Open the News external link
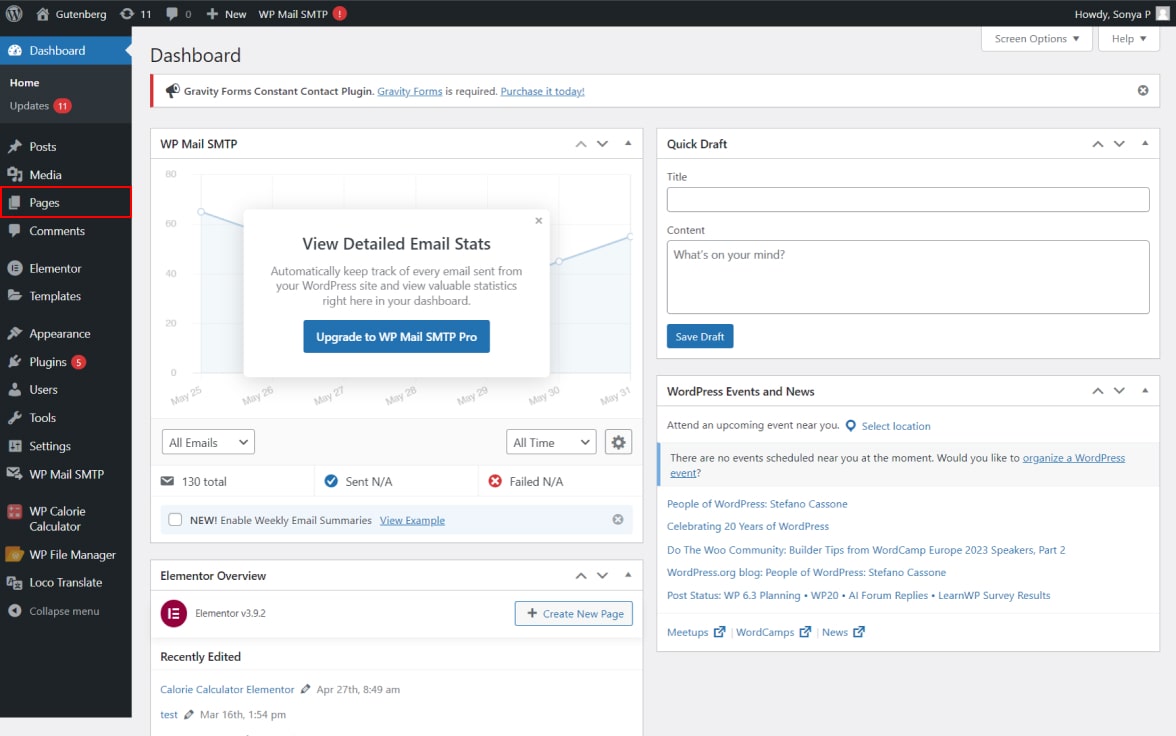Screen dimensions: 1176x736 coord(843,632)
